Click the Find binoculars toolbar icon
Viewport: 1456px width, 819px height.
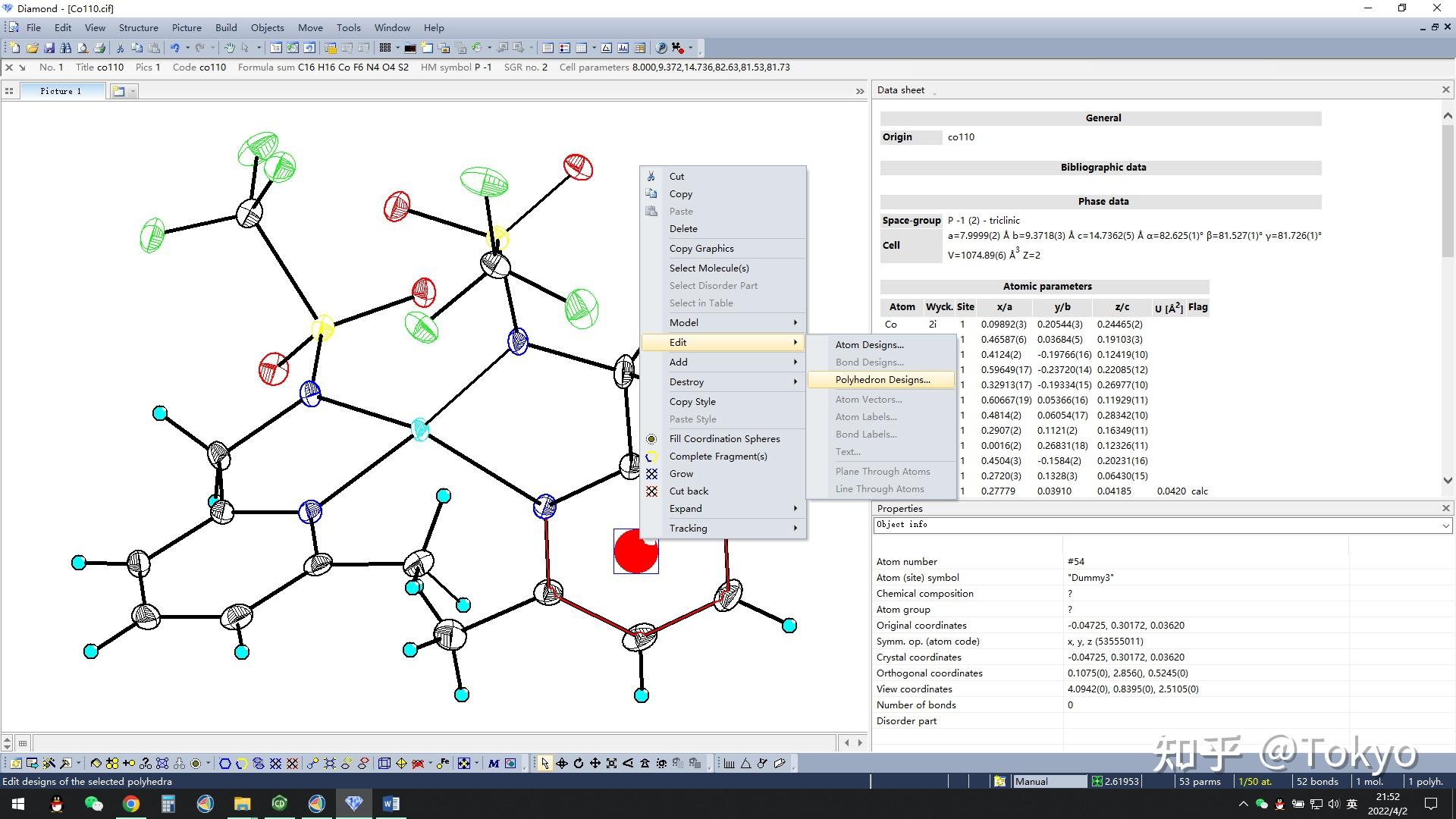point(66,48)
